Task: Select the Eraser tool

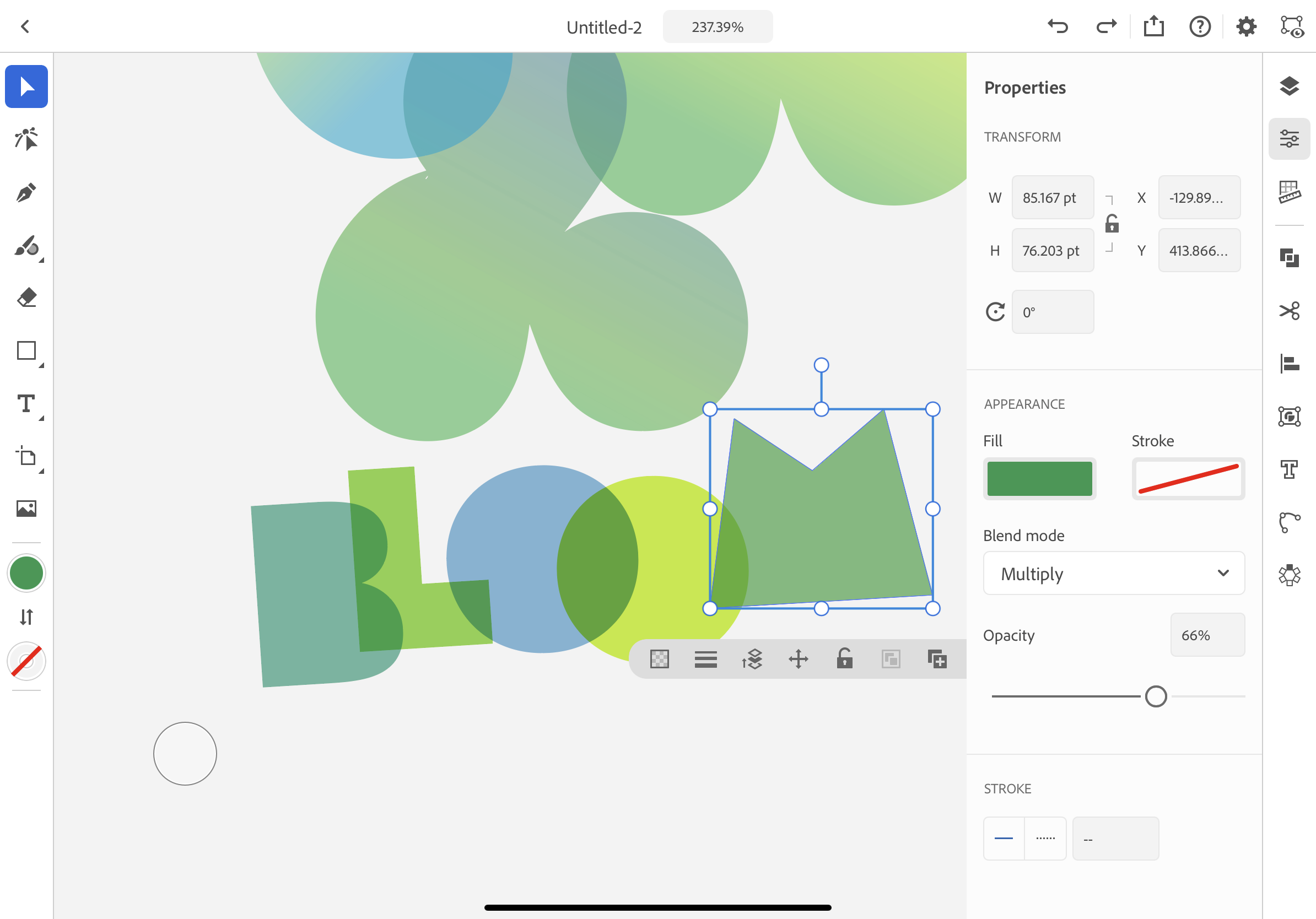Action: [x=26, y=298]
